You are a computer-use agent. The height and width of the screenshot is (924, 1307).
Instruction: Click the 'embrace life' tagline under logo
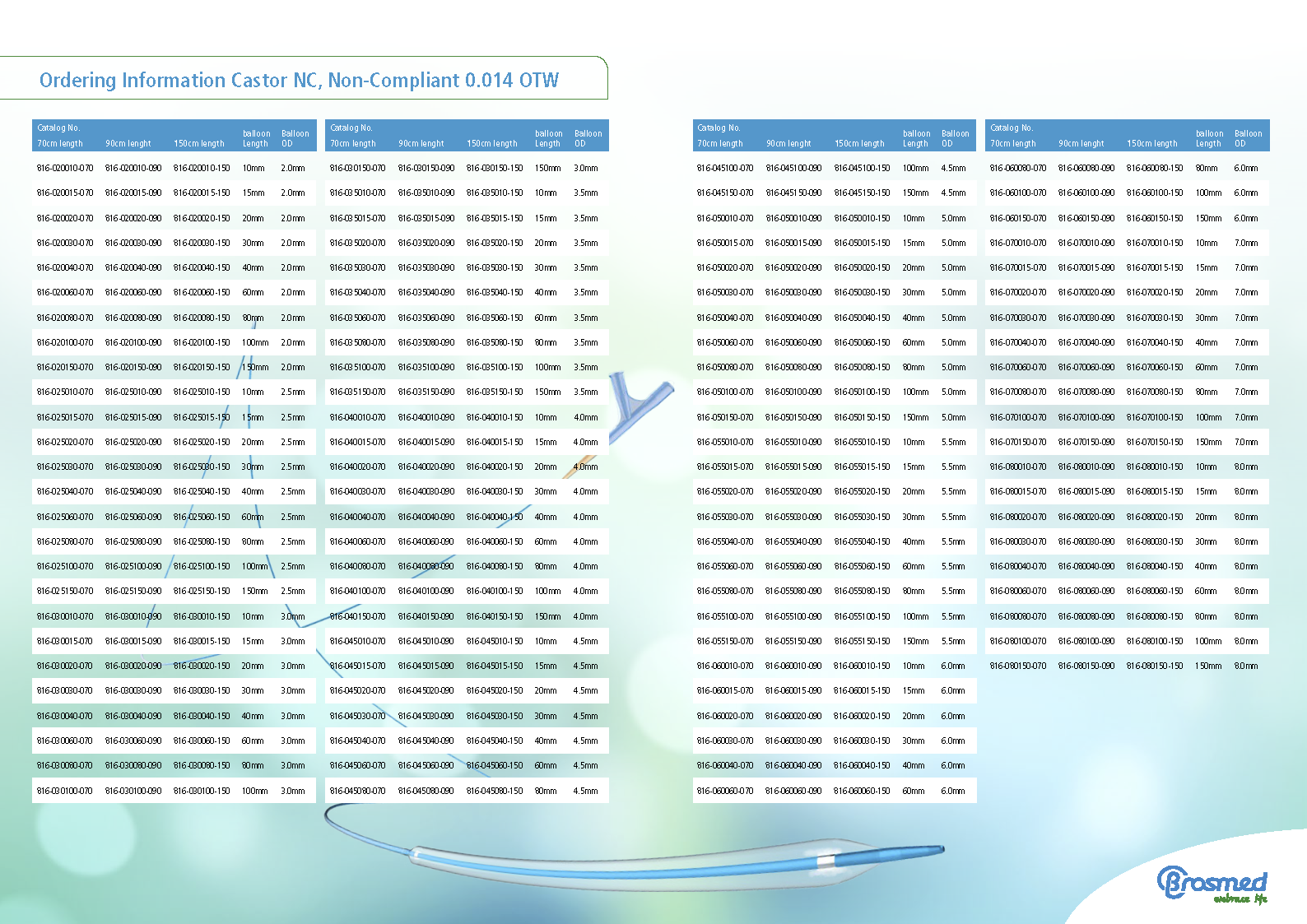1240,899
